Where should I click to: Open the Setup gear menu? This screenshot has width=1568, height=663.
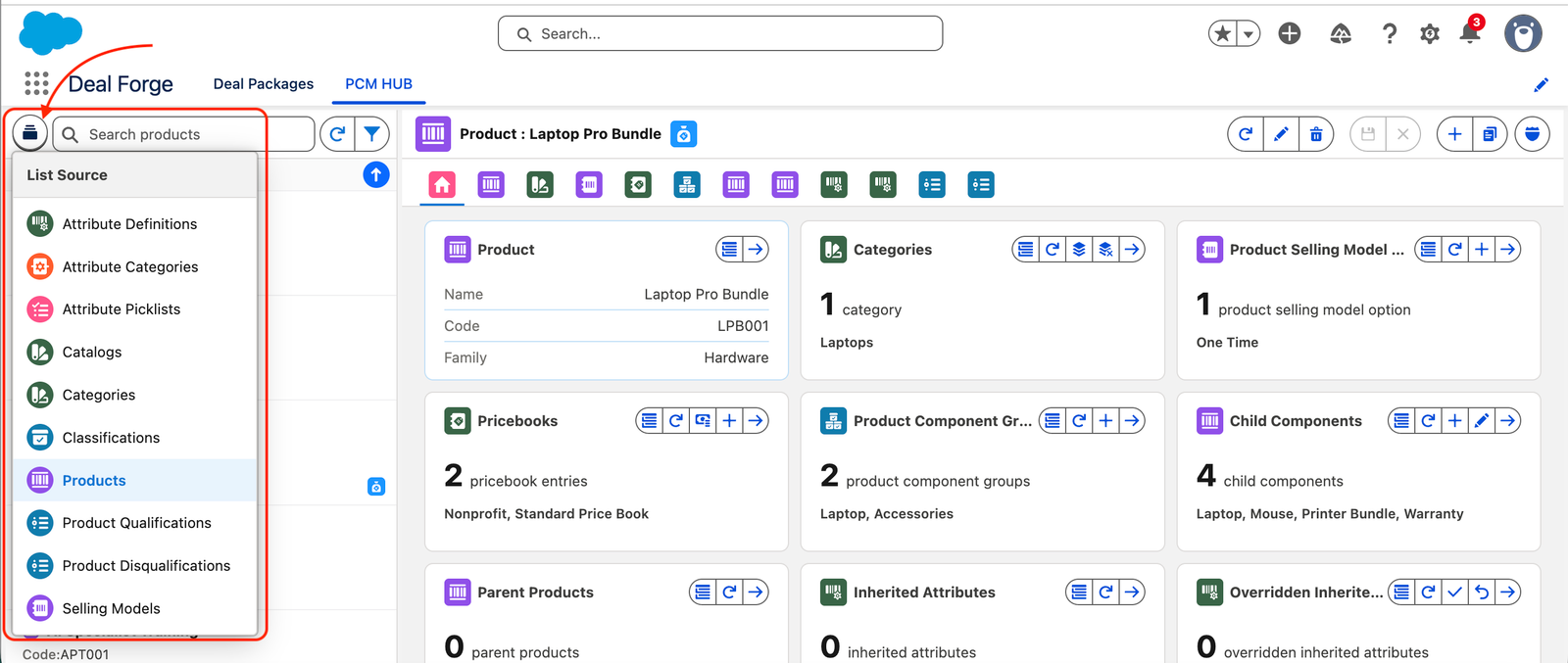[1430, 34]
